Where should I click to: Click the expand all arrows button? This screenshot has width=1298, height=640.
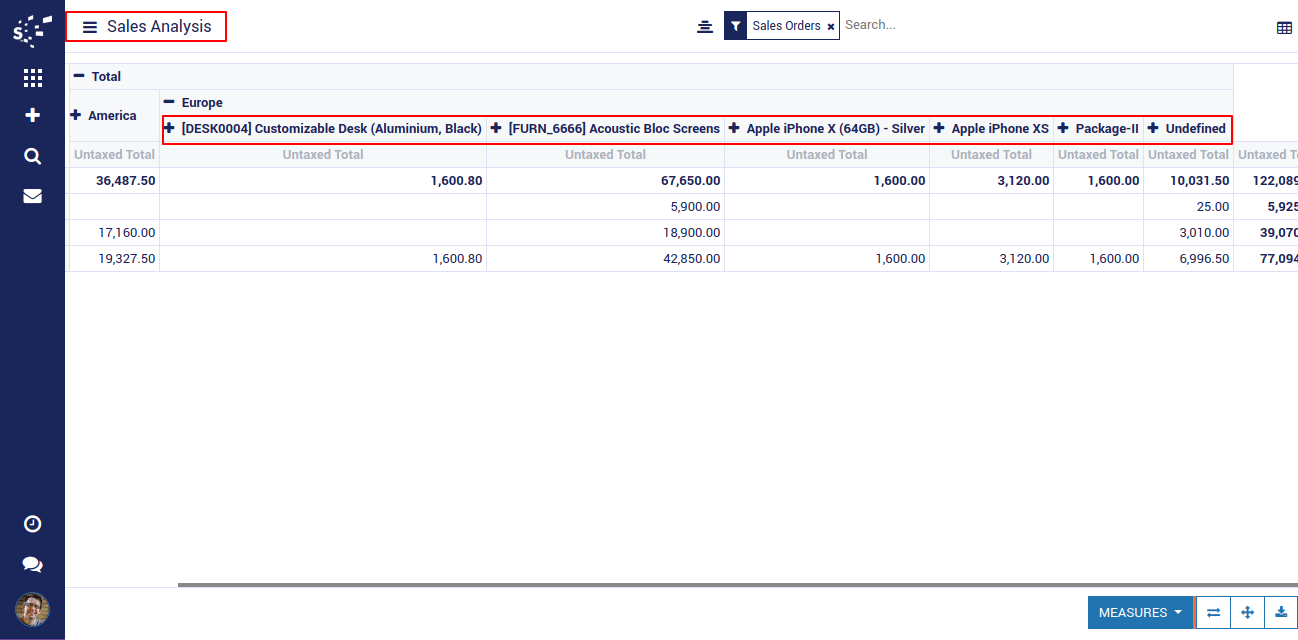(1247, 613)
